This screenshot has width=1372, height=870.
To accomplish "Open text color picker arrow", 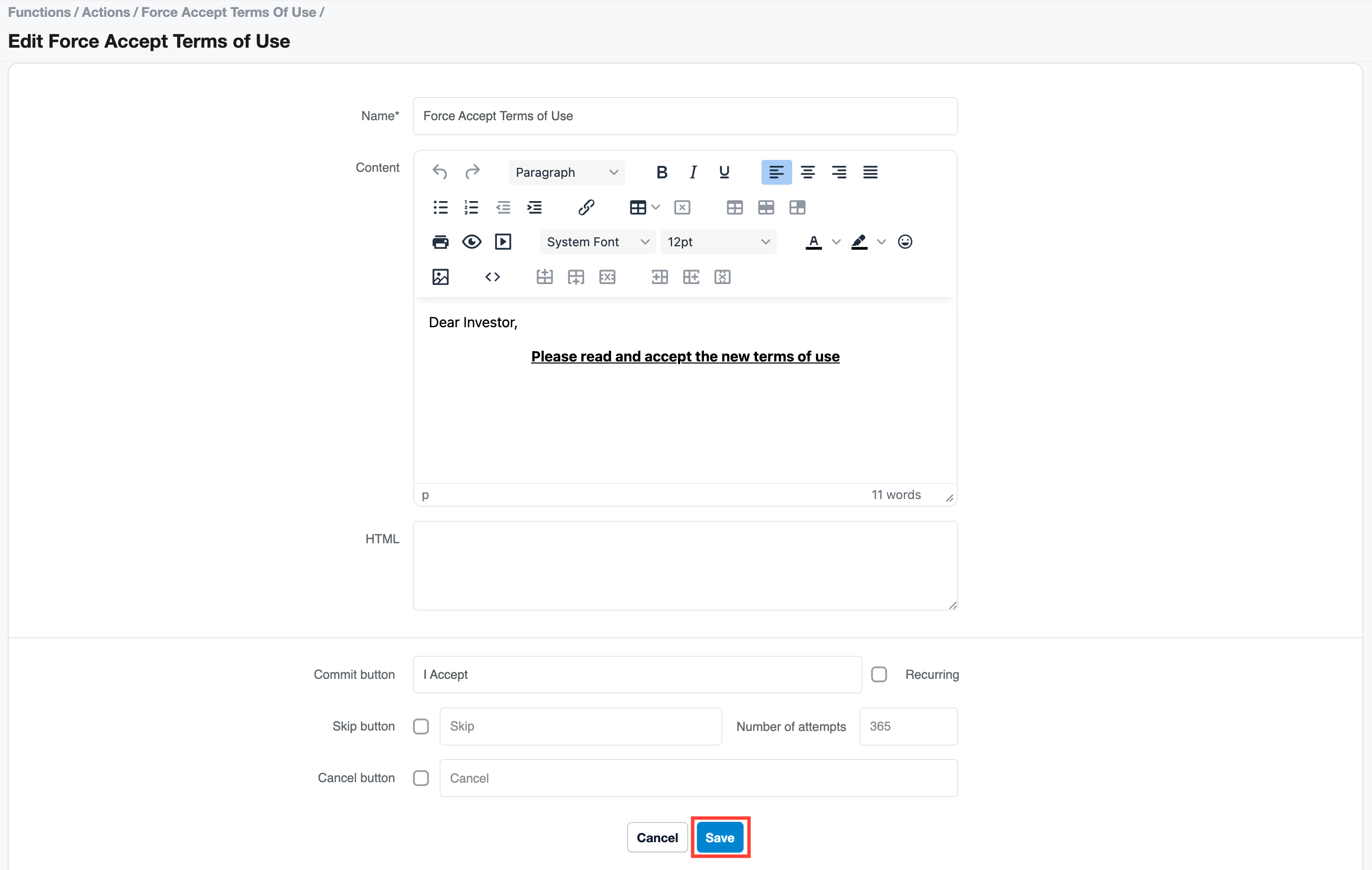I will (x=836, y=242).
